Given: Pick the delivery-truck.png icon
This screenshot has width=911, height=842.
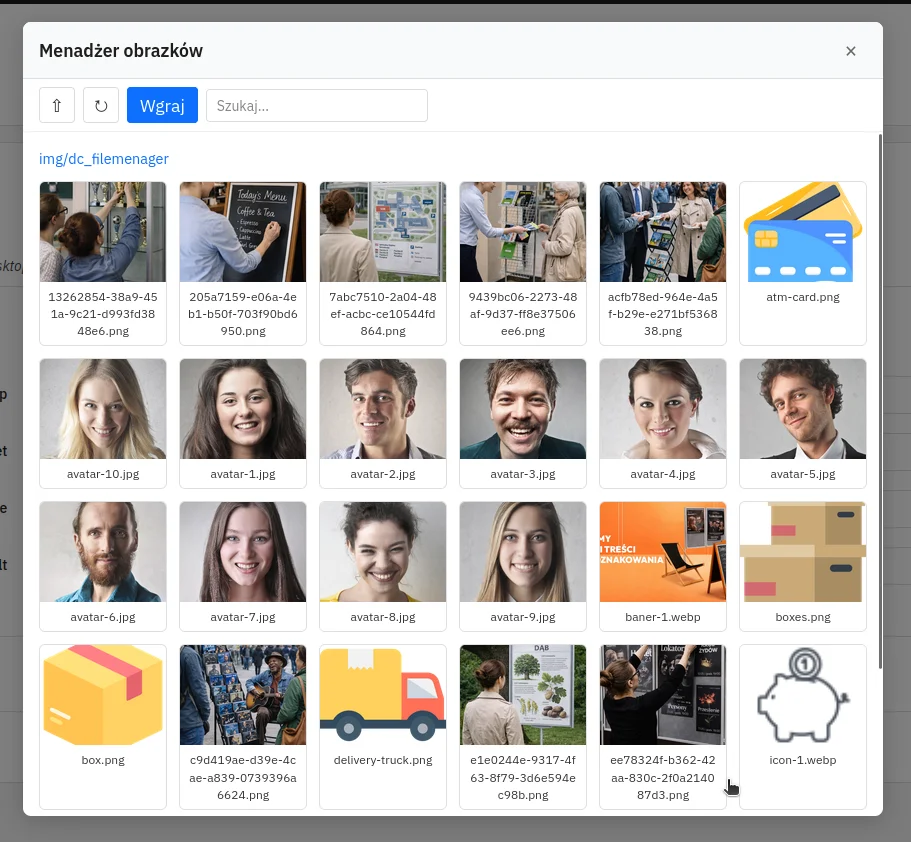Looking at the screenshot, I should coord(383,695).
